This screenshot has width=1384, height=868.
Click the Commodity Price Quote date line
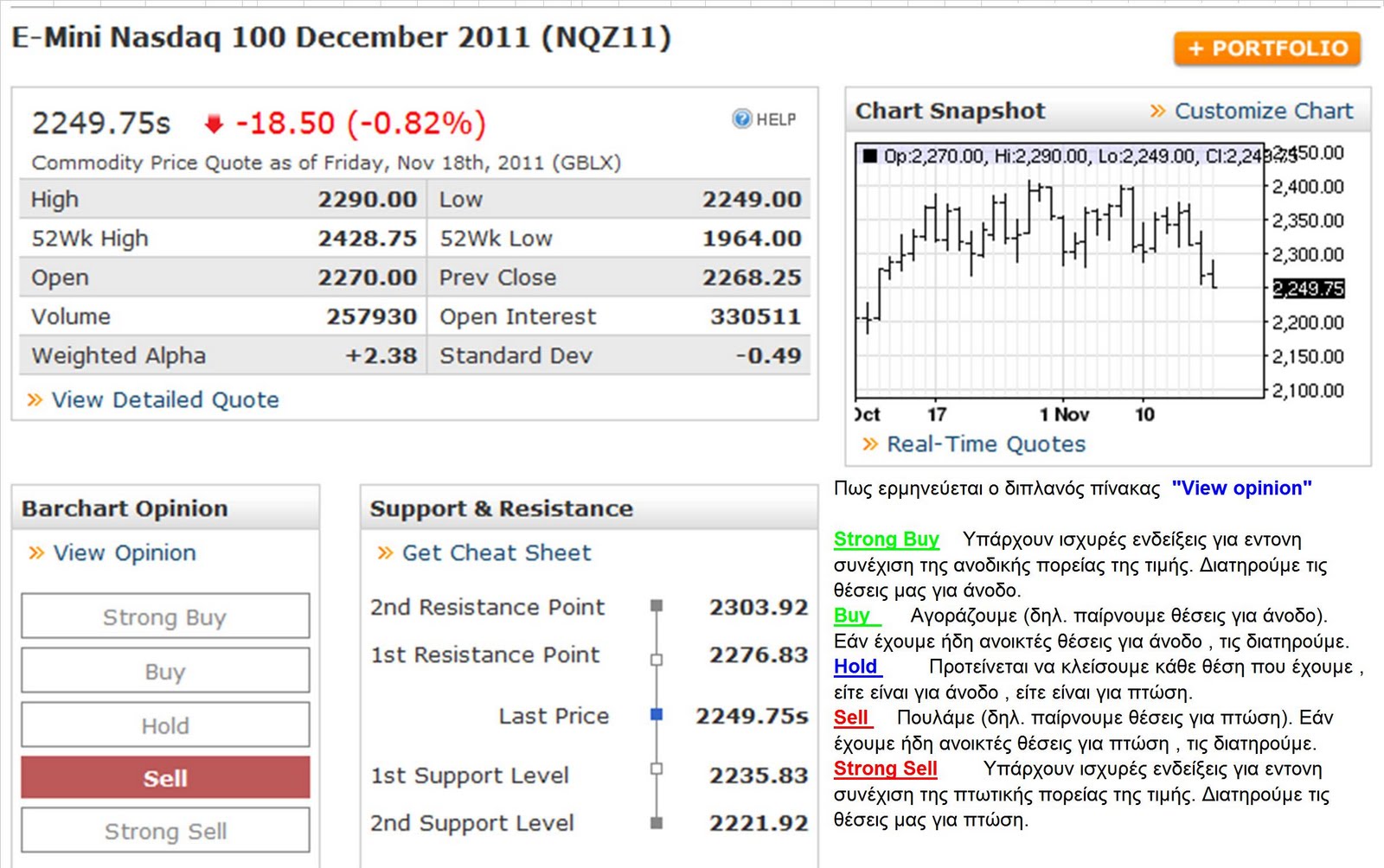(326, 163)
